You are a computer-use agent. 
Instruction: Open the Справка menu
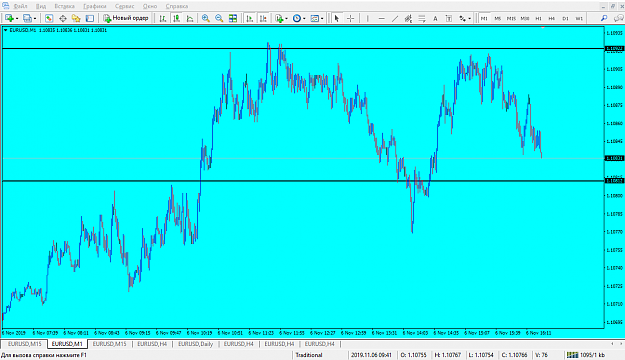point(177,6)
